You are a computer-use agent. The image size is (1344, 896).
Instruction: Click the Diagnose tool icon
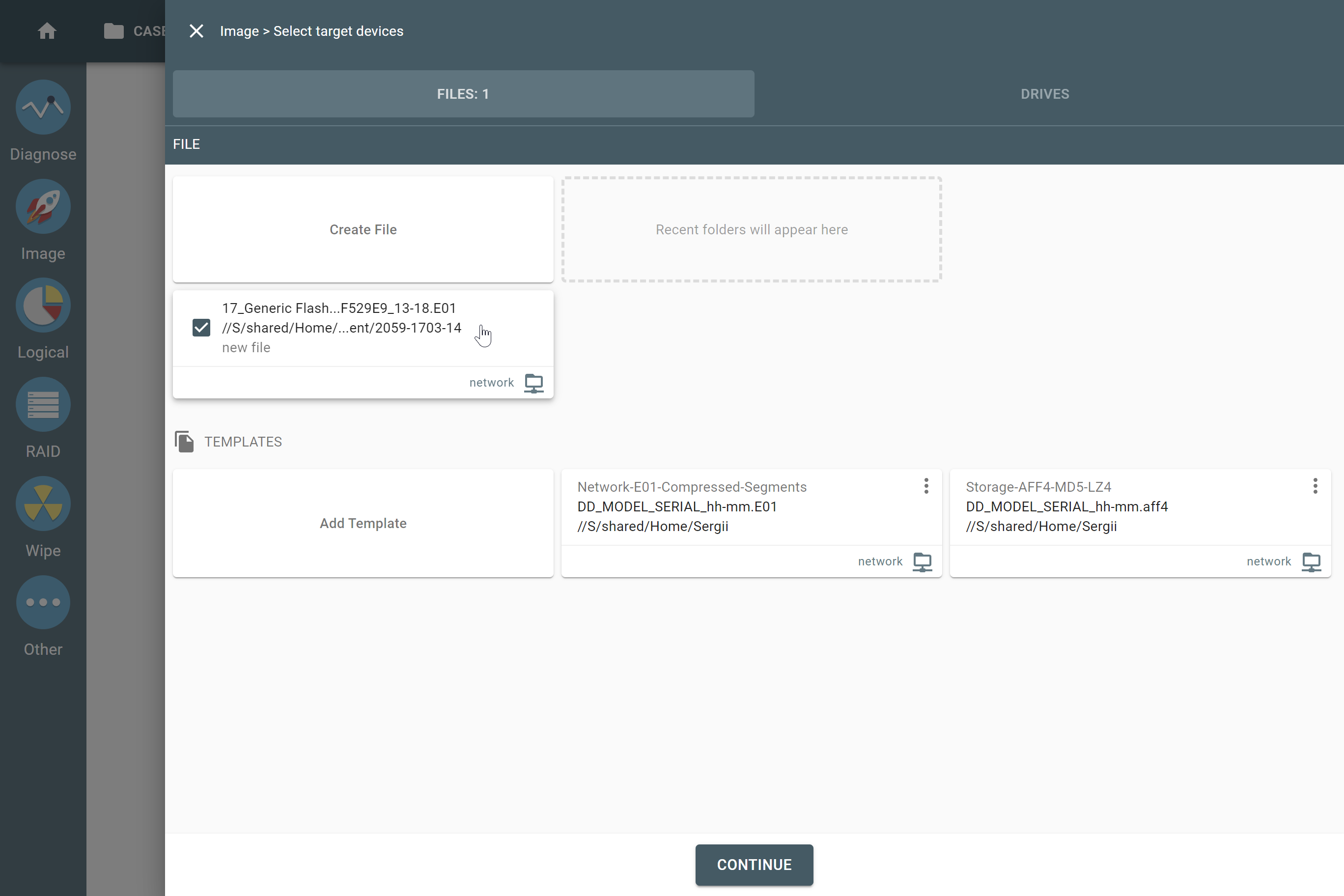(x=43, y=107)
